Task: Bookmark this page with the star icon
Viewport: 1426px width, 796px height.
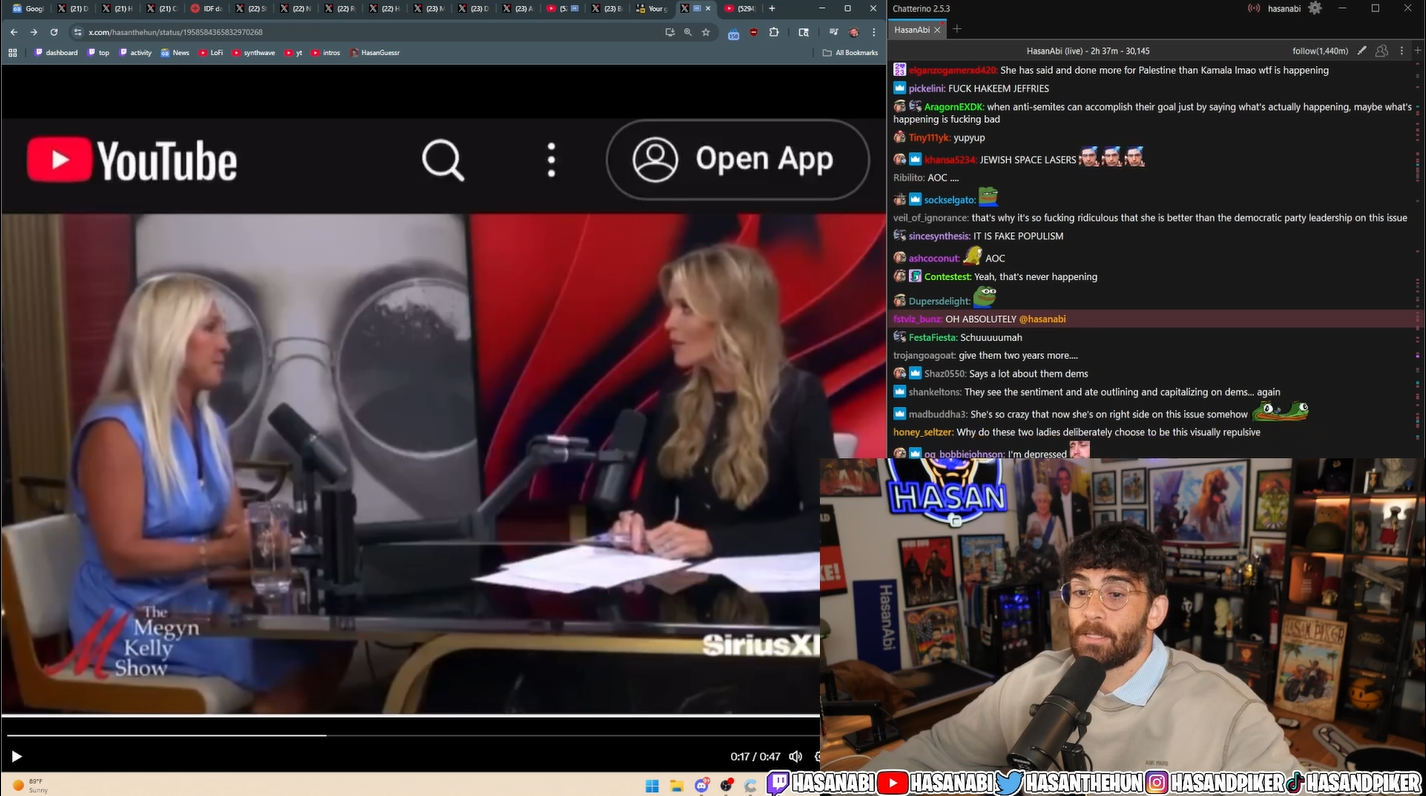Action: pyautogui.click(x=706, y=32)
